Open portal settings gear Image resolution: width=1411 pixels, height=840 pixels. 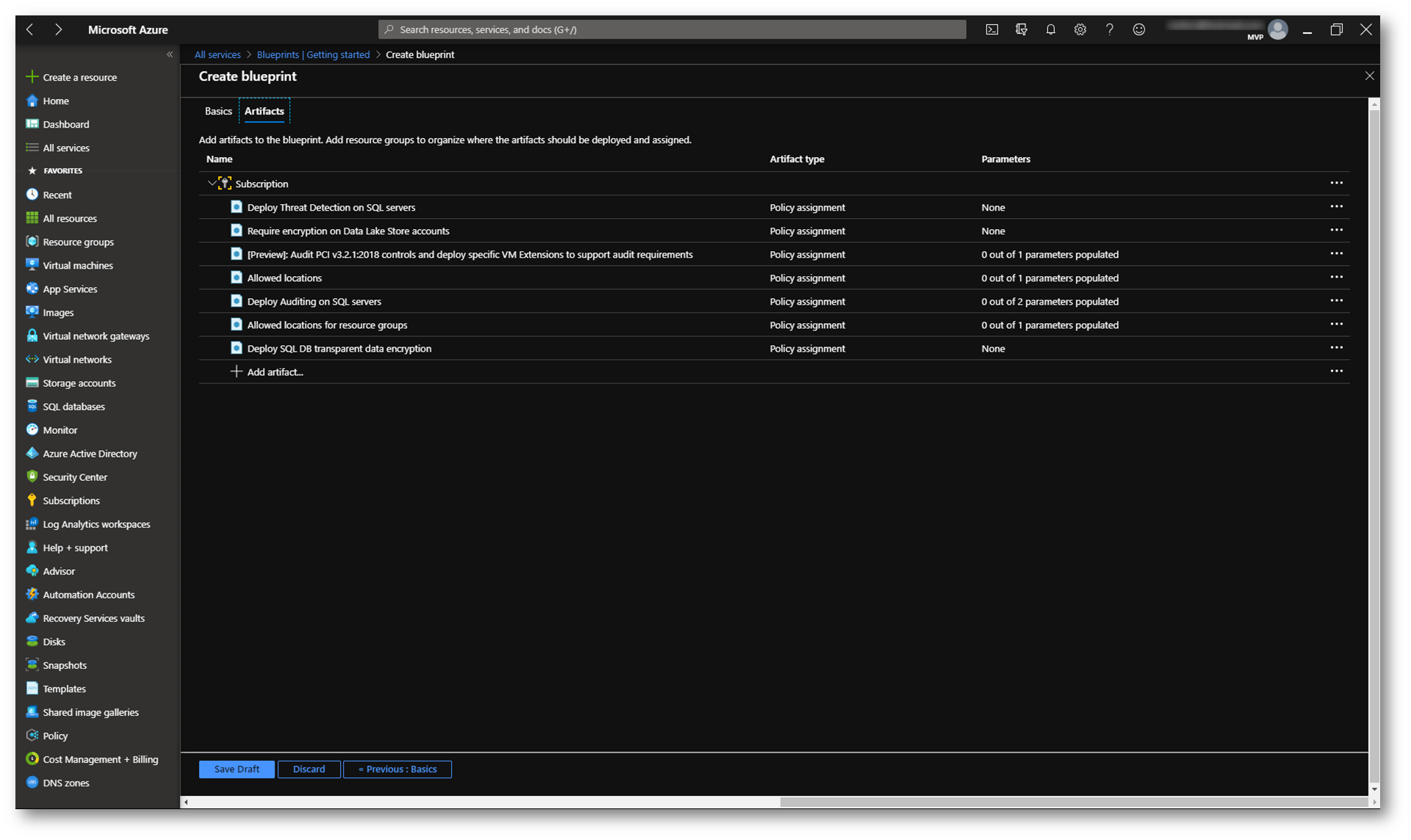coord(1080,29)
